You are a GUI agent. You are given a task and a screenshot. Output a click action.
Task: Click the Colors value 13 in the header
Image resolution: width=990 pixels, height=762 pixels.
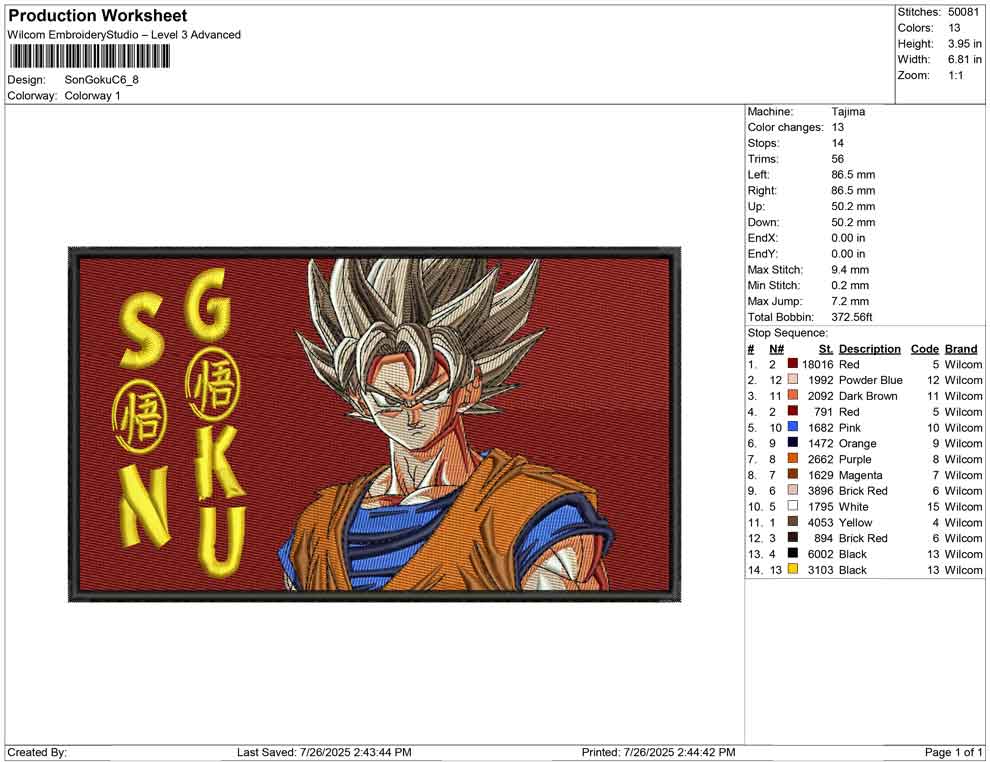[954, 28]
